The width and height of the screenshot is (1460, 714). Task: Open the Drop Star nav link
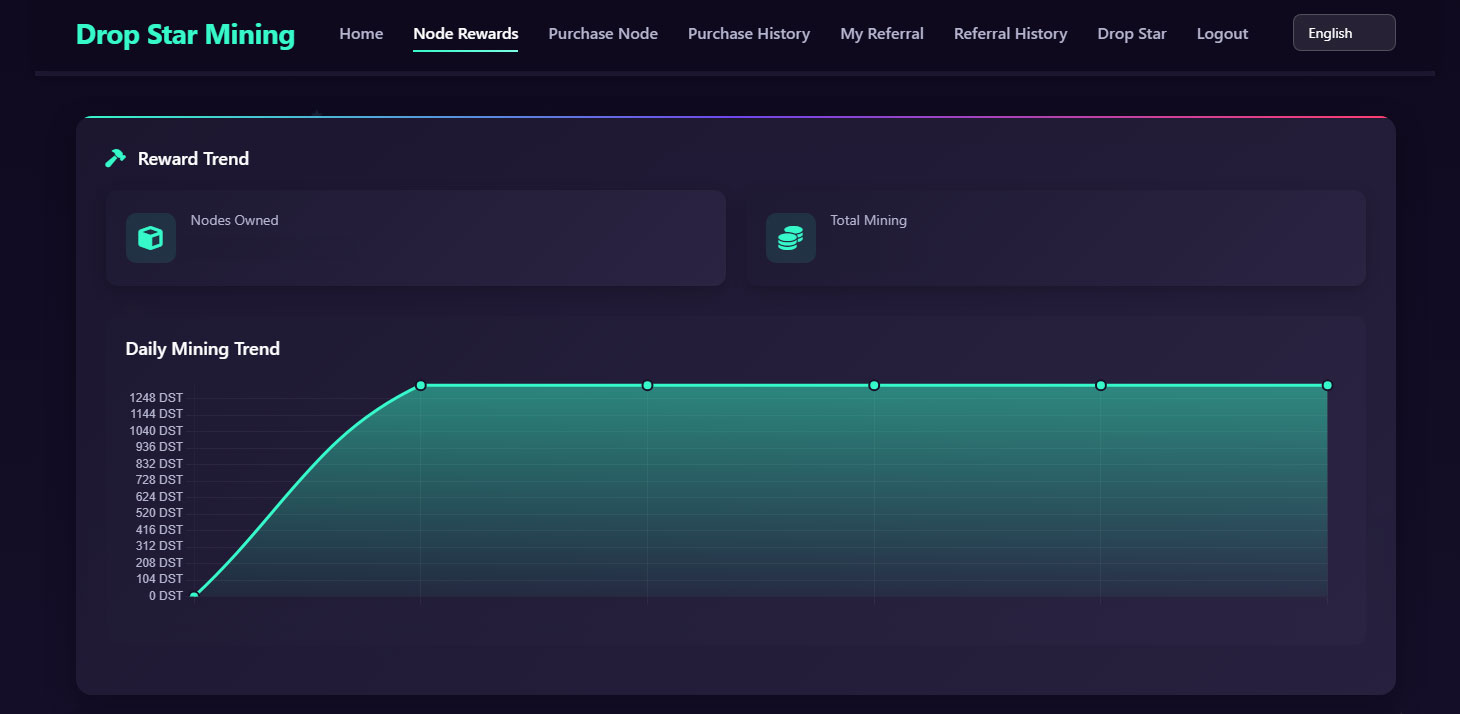(x=1132, y=34)
